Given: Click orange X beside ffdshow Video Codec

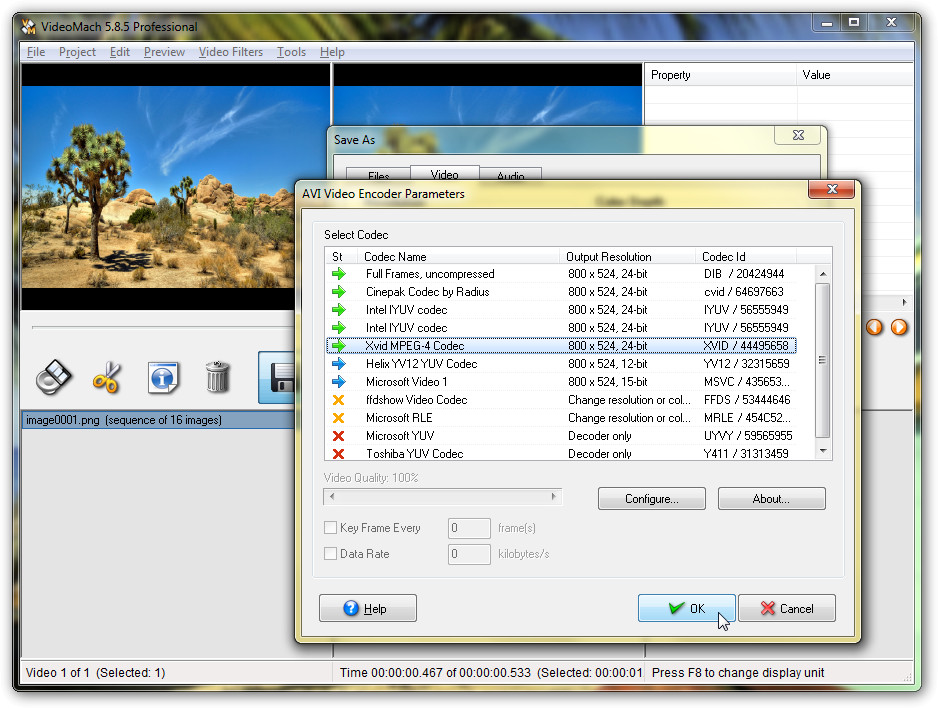Looking at the screenshot, I should (339, 399).
